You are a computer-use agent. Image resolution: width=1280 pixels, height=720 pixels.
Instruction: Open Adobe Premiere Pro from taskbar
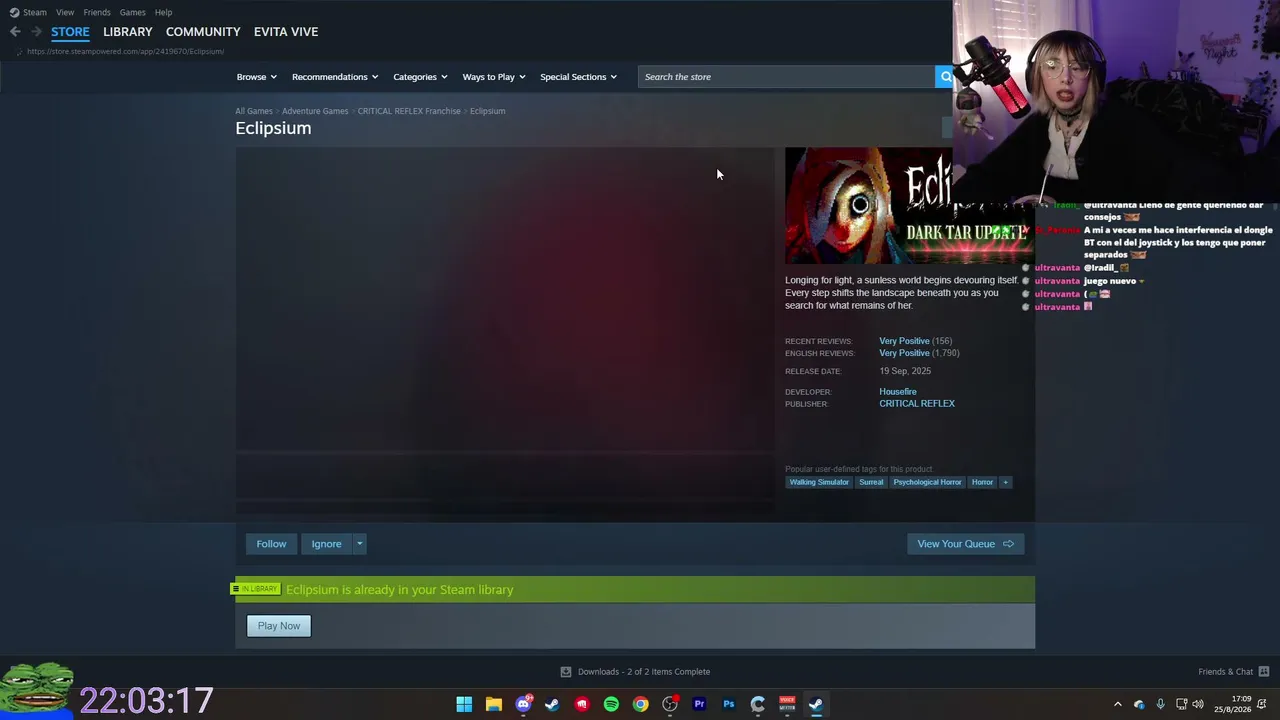[699, 704]
